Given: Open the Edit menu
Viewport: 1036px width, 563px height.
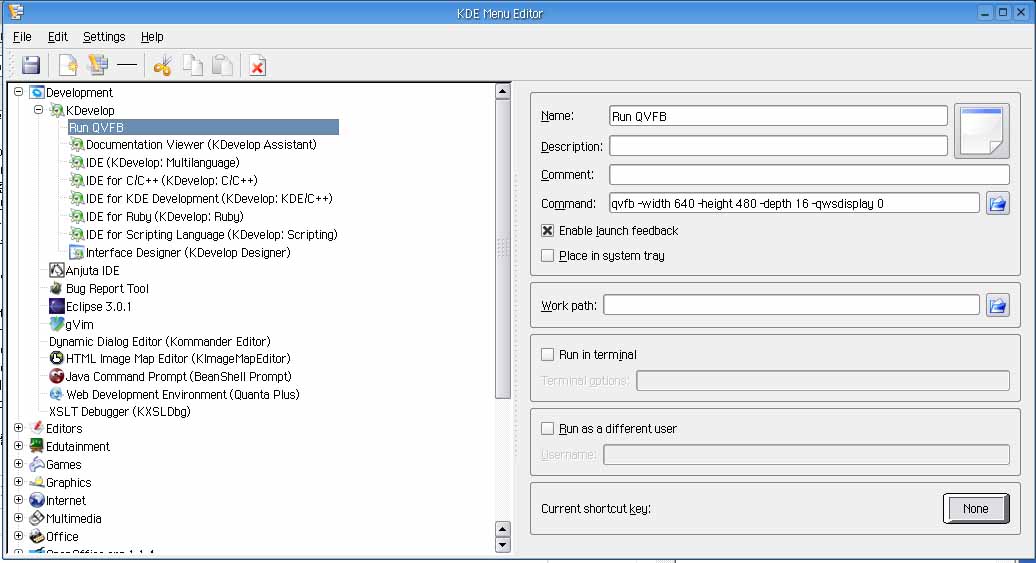Looking at the screenshot, I should pyautogui.click(x=57, y=37).
